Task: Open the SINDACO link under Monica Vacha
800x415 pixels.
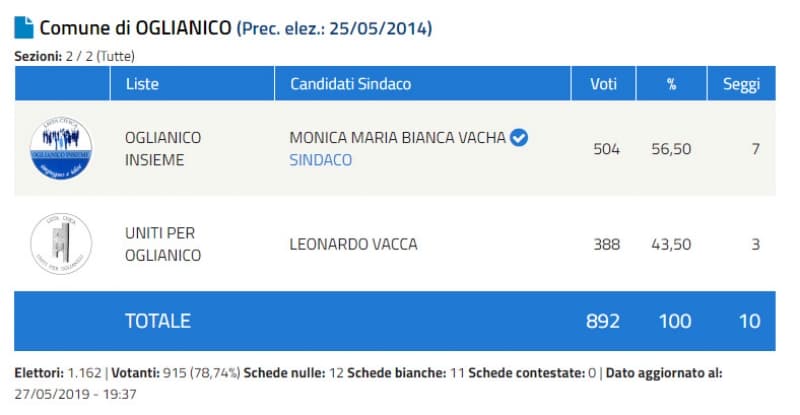Action: pyautogui.click(x=320, y=160)
